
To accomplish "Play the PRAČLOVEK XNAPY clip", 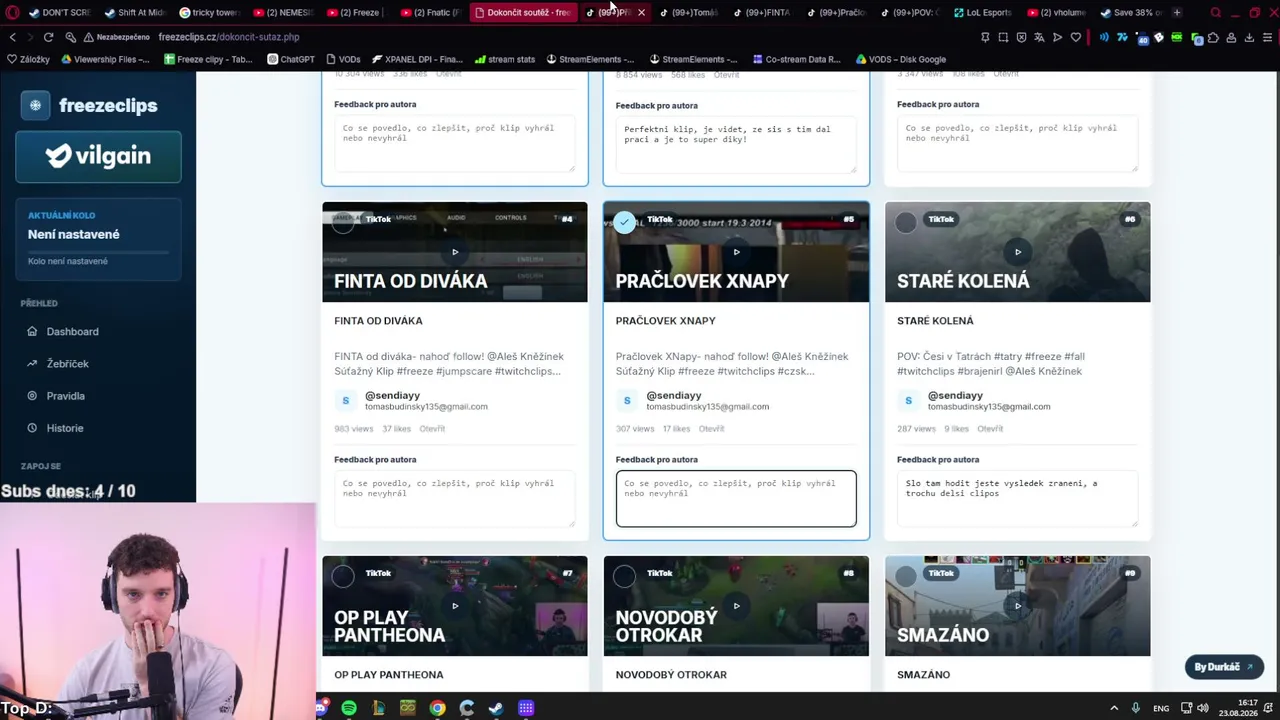I will 736,252.
